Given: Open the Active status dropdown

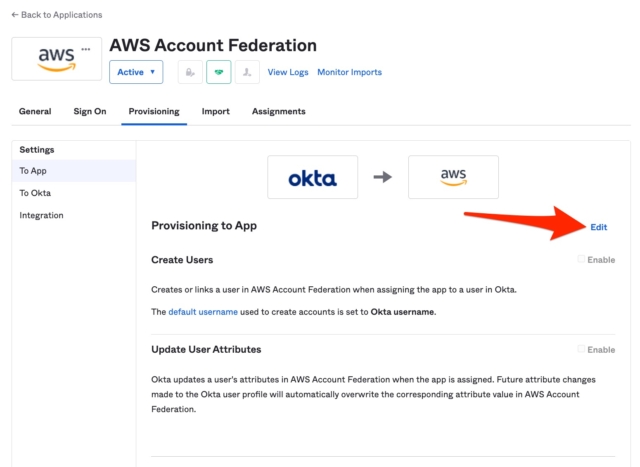Looking at the screenshot, I should pyautogui.click(x=136, y=72).
